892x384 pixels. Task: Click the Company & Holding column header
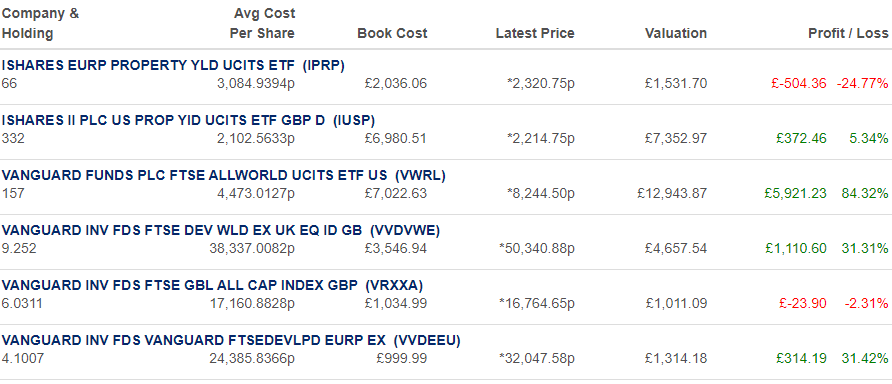(40, 23)
